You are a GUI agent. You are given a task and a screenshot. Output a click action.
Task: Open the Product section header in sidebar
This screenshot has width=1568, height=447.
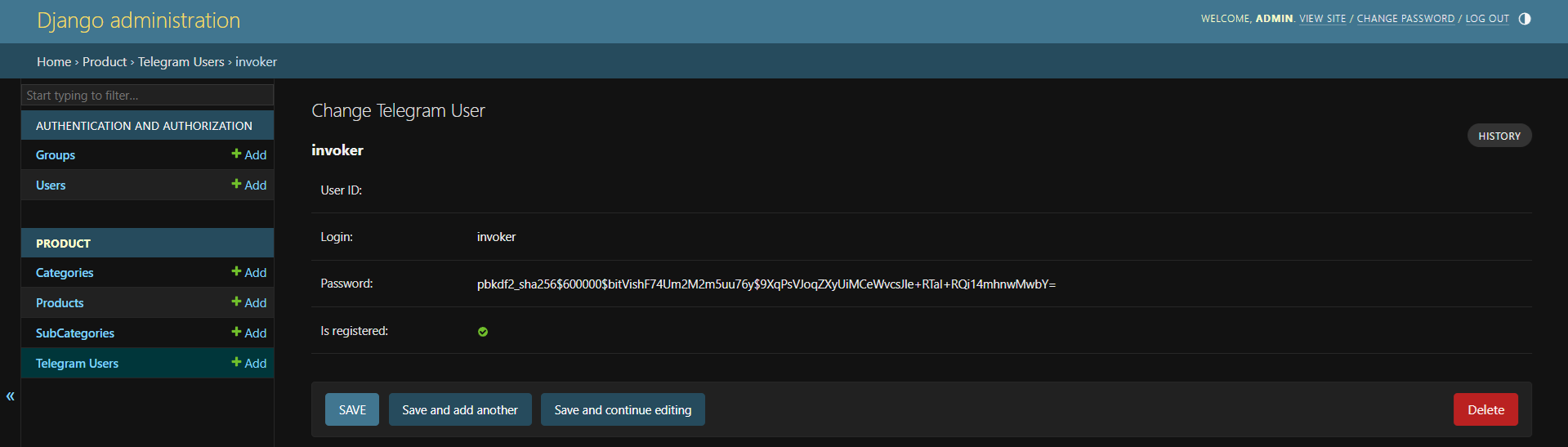[63, 244]
